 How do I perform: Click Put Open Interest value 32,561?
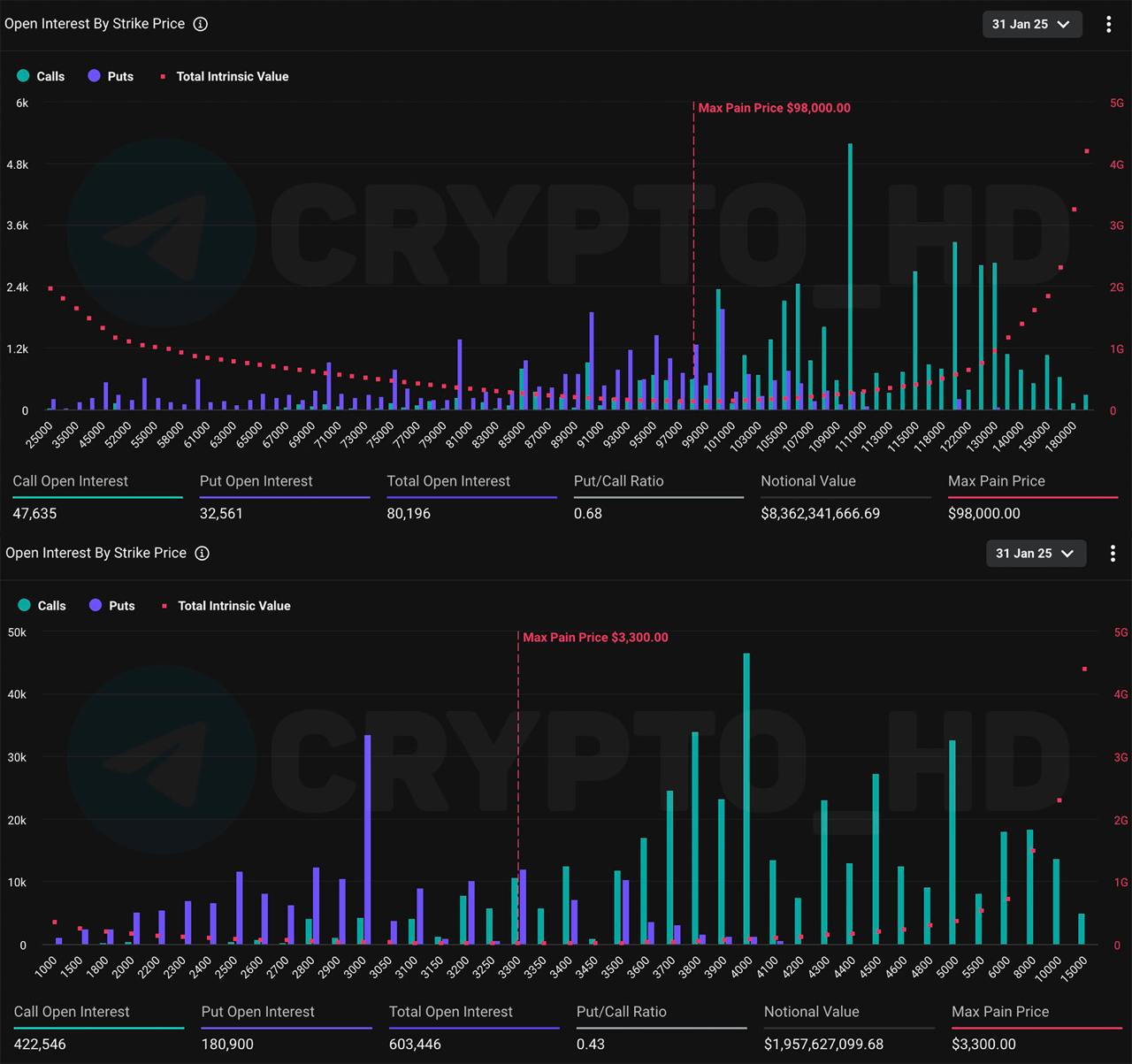[221, 513]
